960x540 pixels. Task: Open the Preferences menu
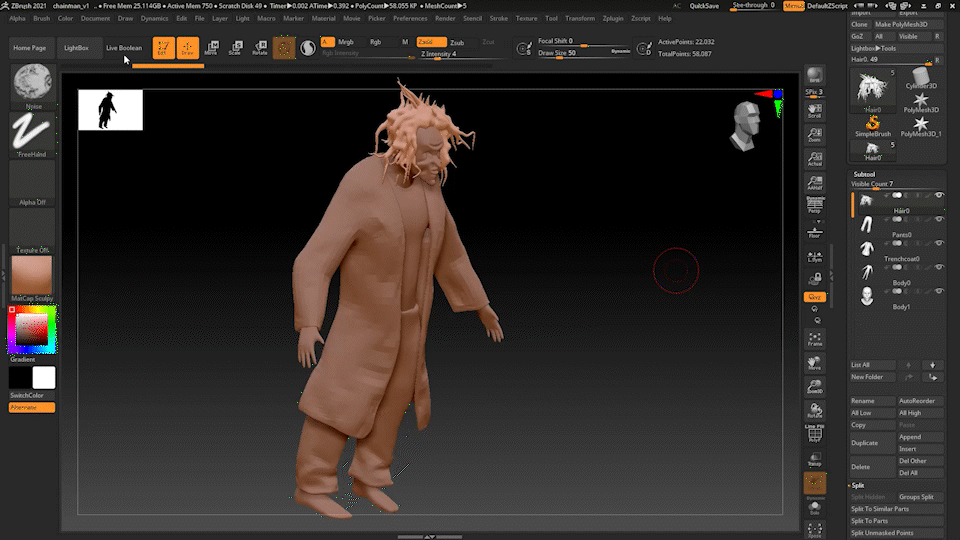(x=410, y=18)
